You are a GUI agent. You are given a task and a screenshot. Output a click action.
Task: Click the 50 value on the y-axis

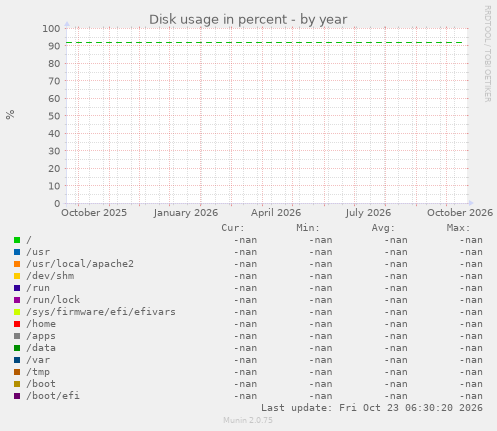coord(54,116)
